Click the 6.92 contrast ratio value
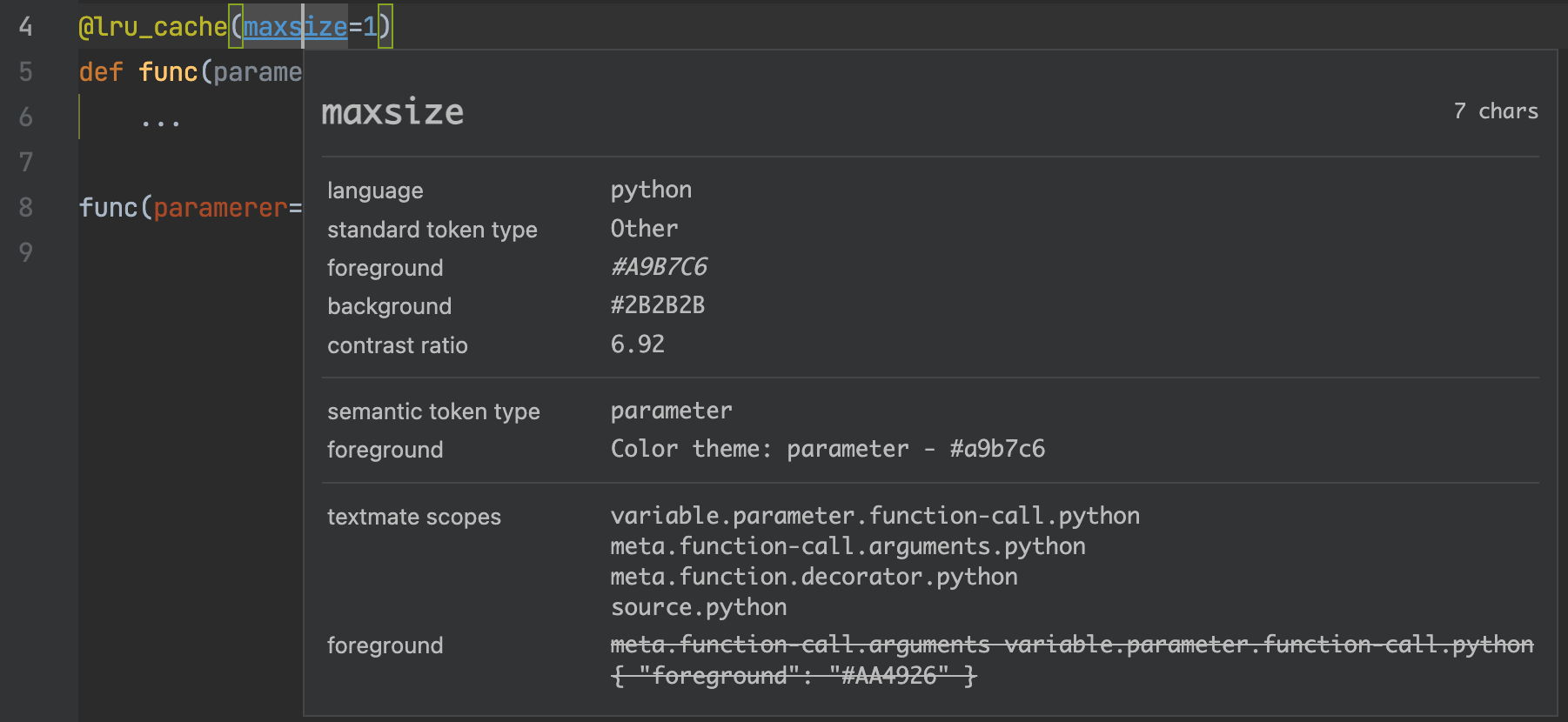This screenshot has height=722, width=1568. pos(637,344)
